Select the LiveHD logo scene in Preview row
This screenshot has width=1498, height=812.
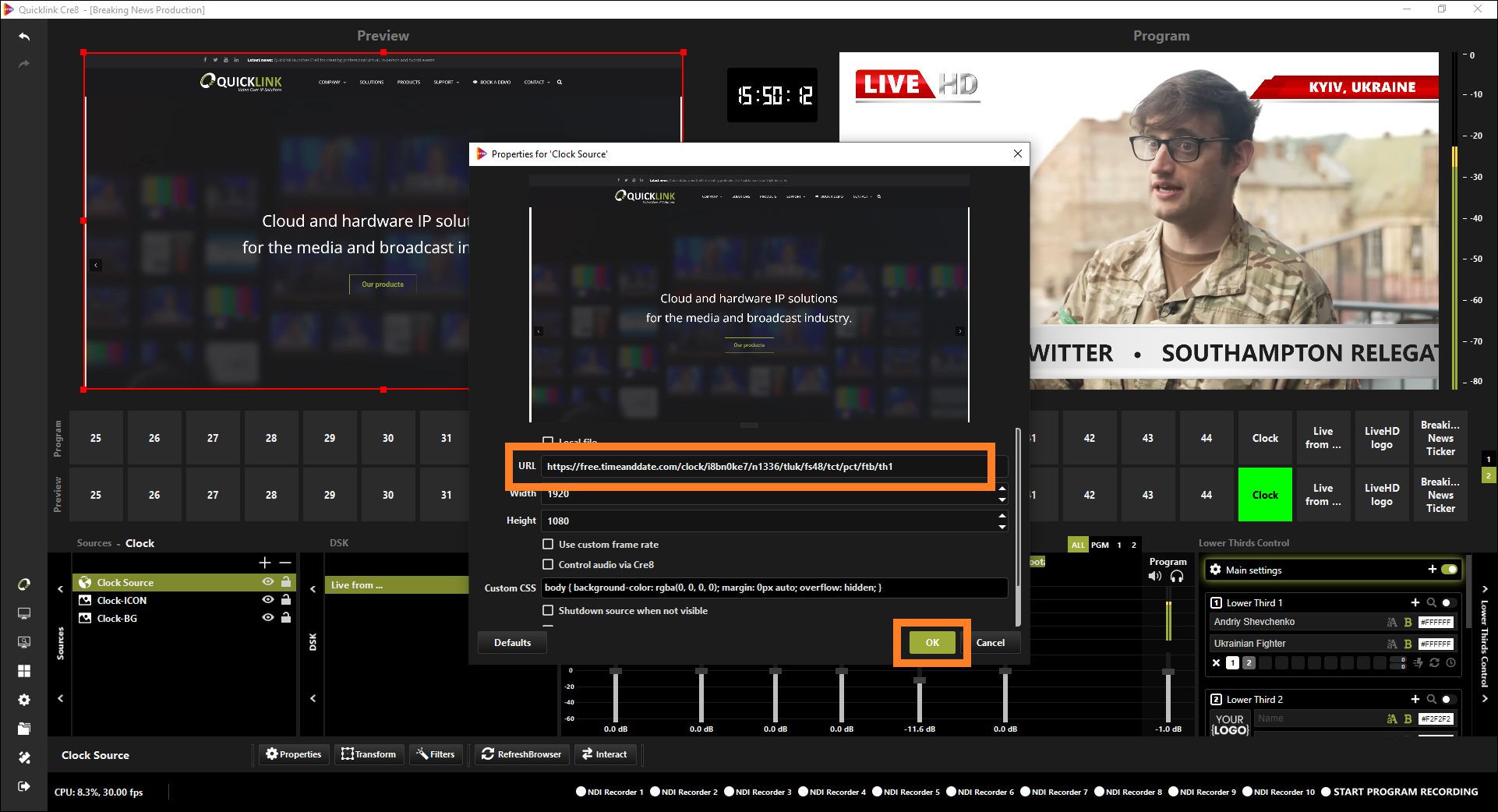pos(1381,495)
